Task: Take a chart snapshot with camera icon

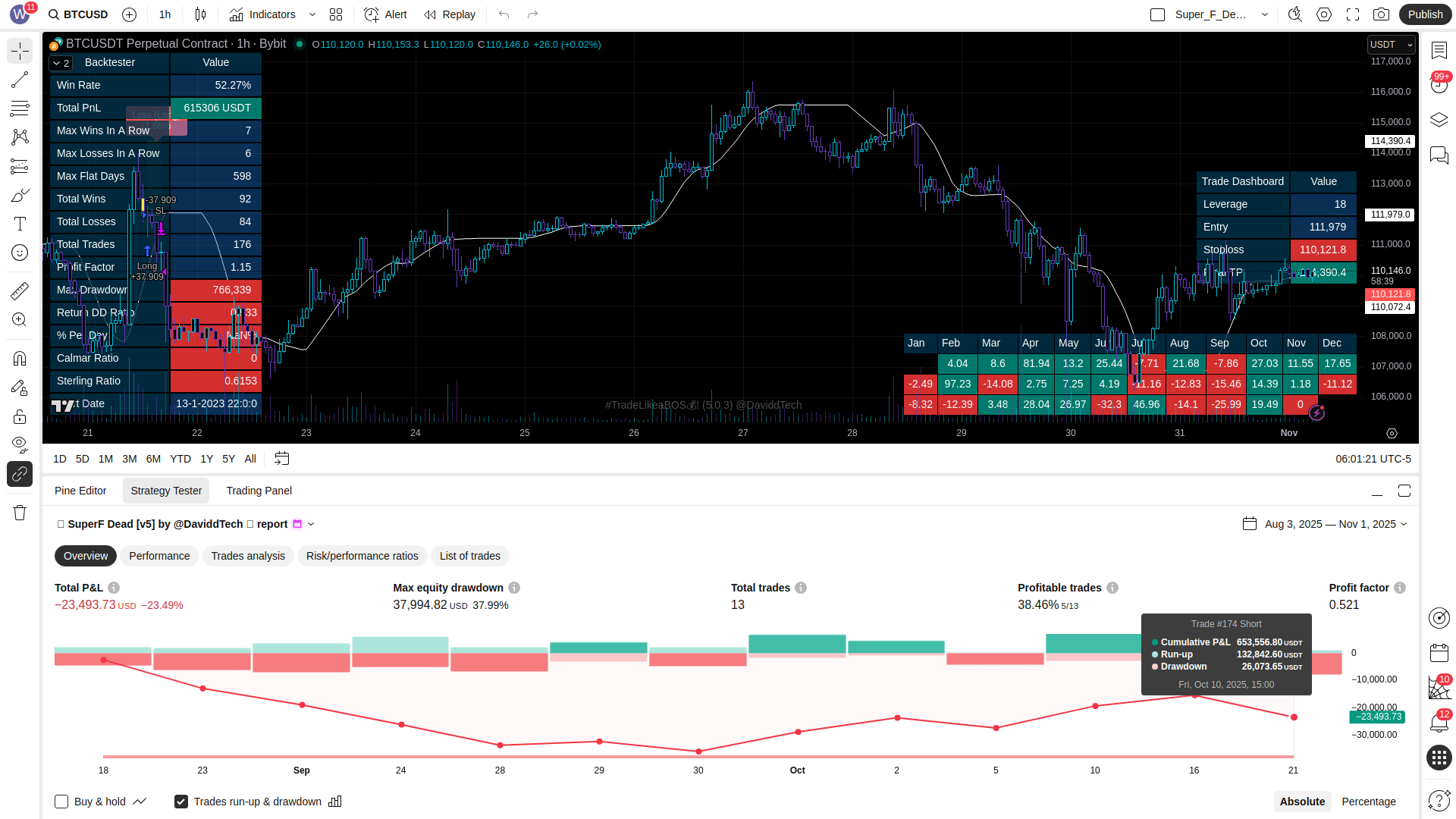Action: (1382, 14)
